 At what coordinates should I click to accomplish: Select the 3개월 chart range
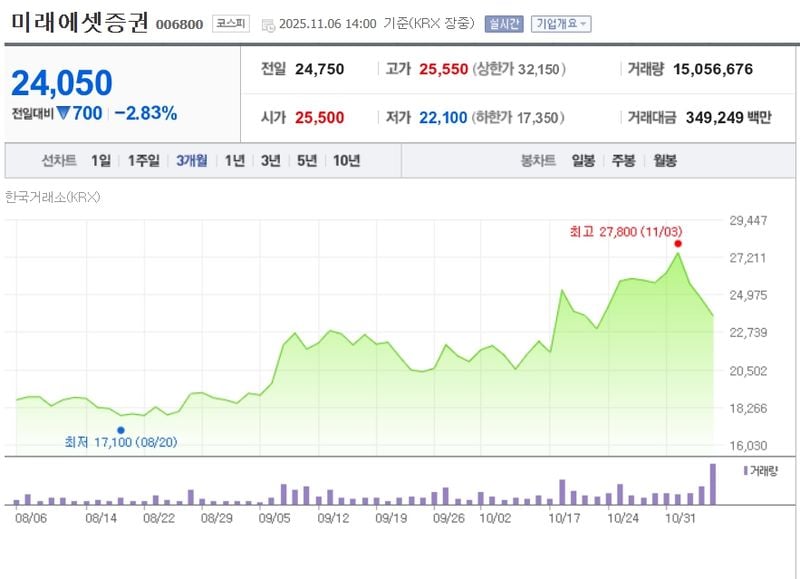(191, 161)
